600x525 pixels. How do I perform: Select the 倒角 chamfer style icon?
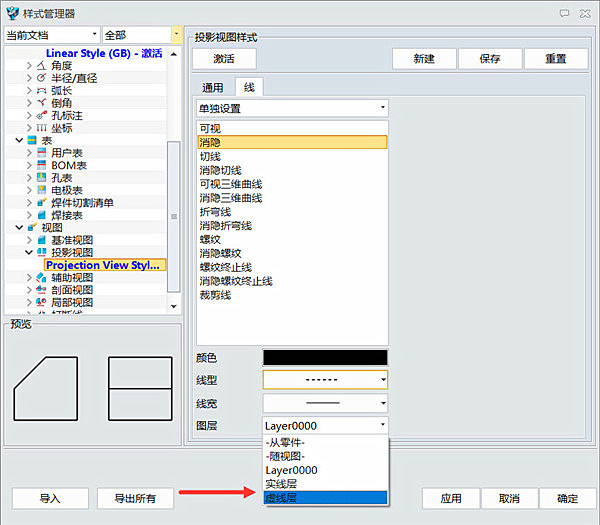41,103
